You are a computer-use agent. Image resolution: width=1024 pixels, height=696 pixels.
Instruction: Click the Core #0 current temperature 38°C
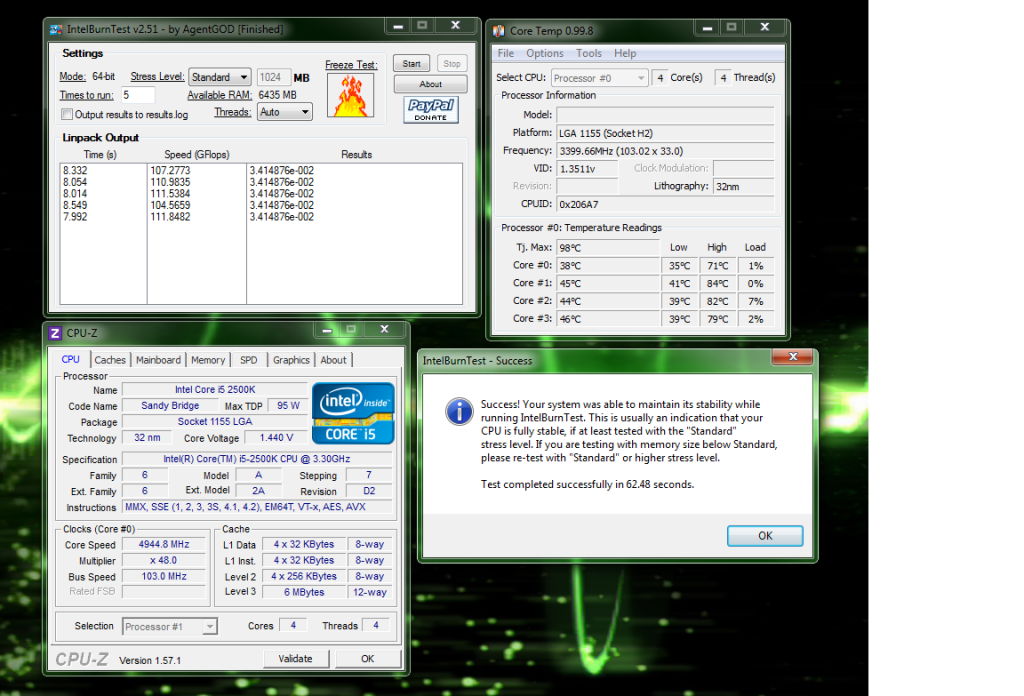[x=608, y=266]
